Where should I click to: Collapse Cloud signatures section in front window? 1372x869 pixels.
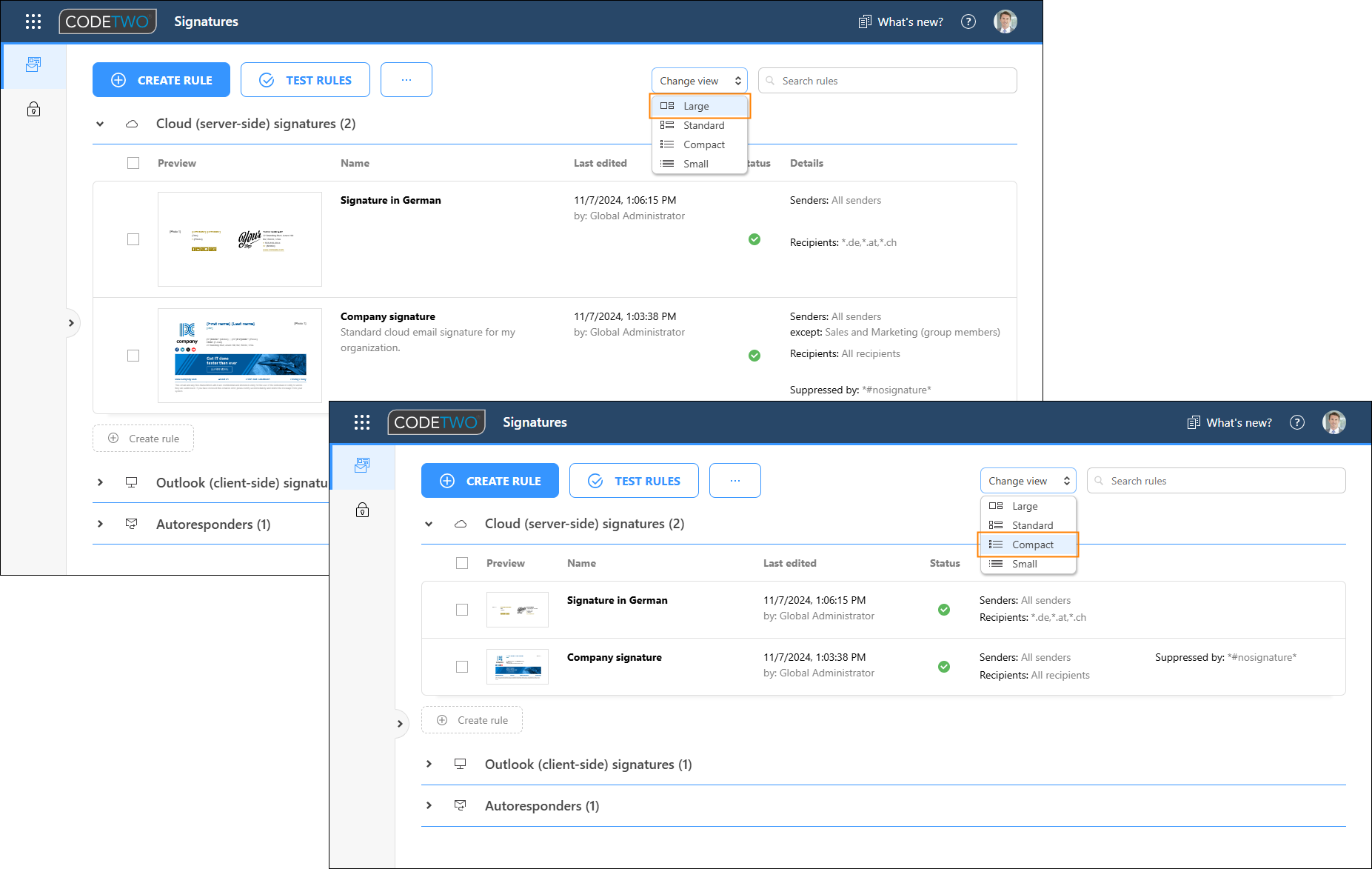429,524
